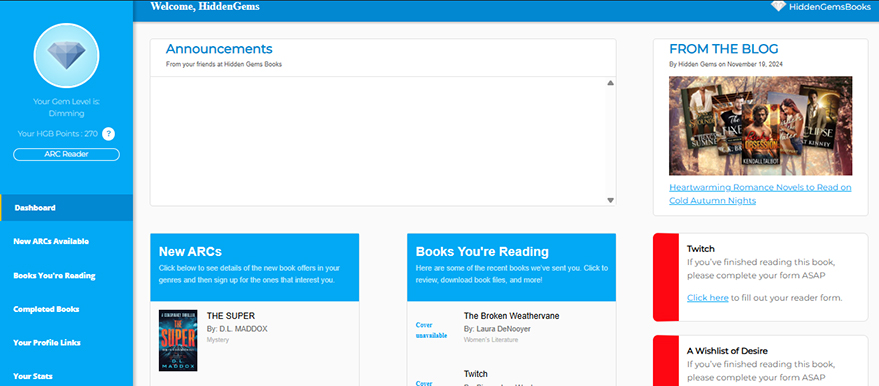879x386 pixels.
Task: Select the Mystery genre label
Action: pos(218,340)
